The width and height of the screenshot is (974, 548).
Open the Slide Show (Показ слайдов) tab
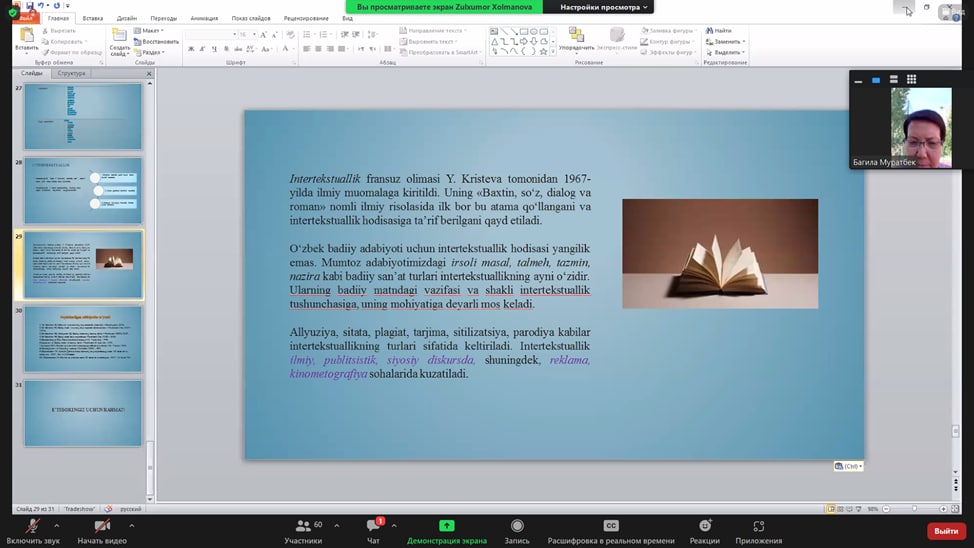tap(251, 18)
